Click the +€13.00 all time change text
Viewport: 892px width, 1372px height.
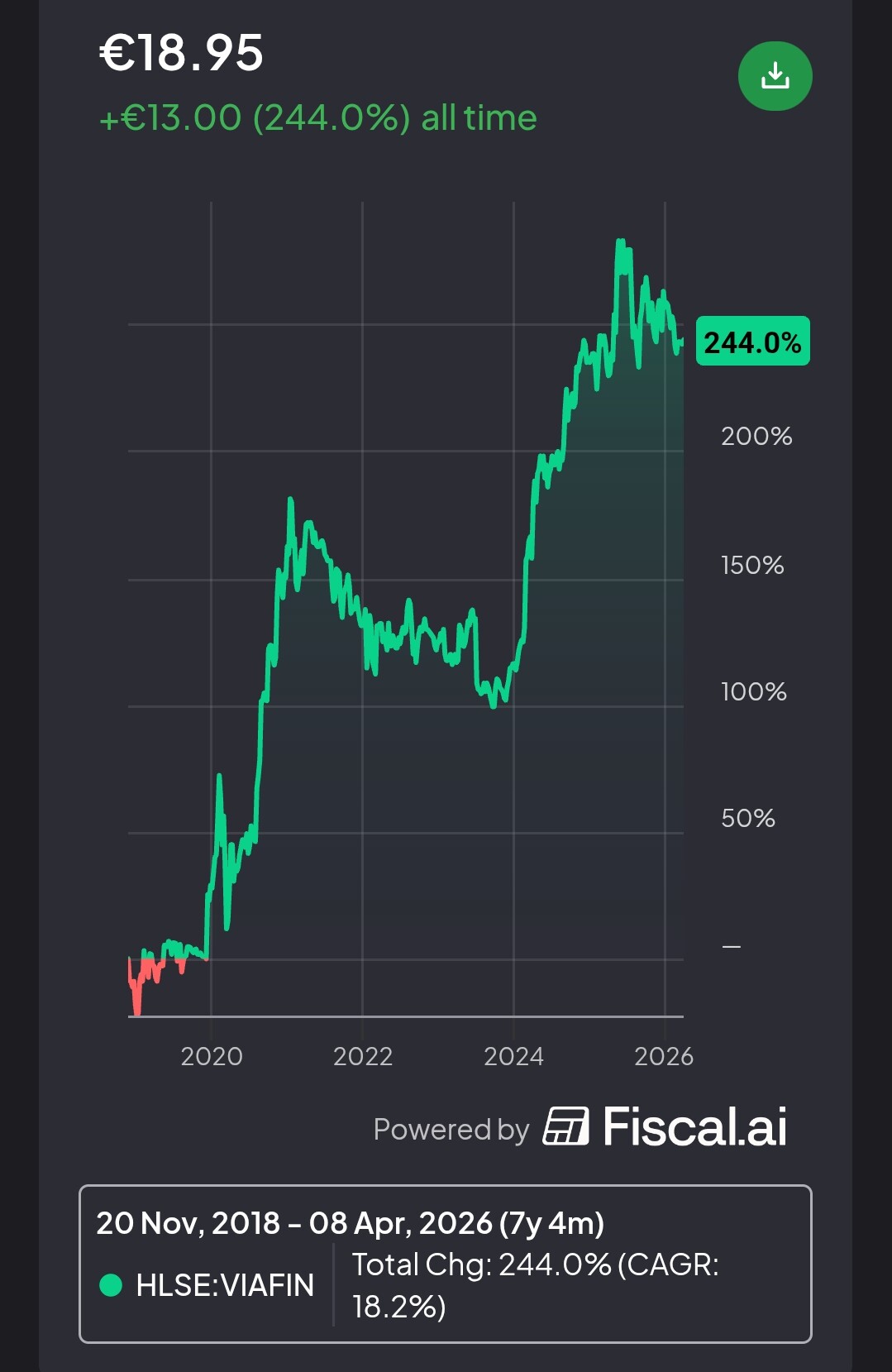pos(318,117)
